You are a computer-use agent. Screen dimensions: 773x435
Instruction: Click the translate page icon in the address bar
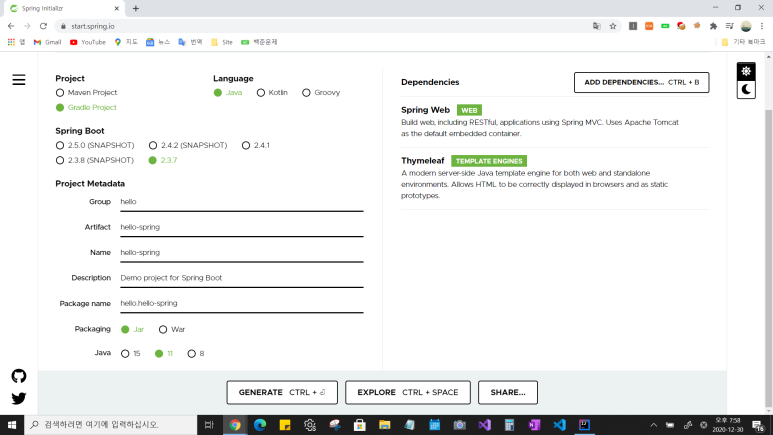(x=597, y=26)
